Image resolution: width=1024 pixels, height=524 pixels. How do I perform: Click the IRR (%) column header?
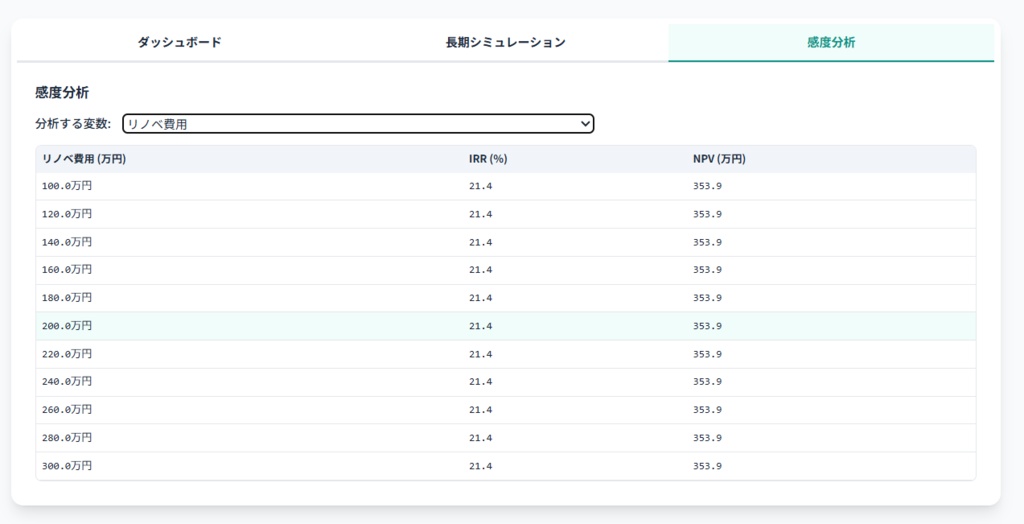489,159
